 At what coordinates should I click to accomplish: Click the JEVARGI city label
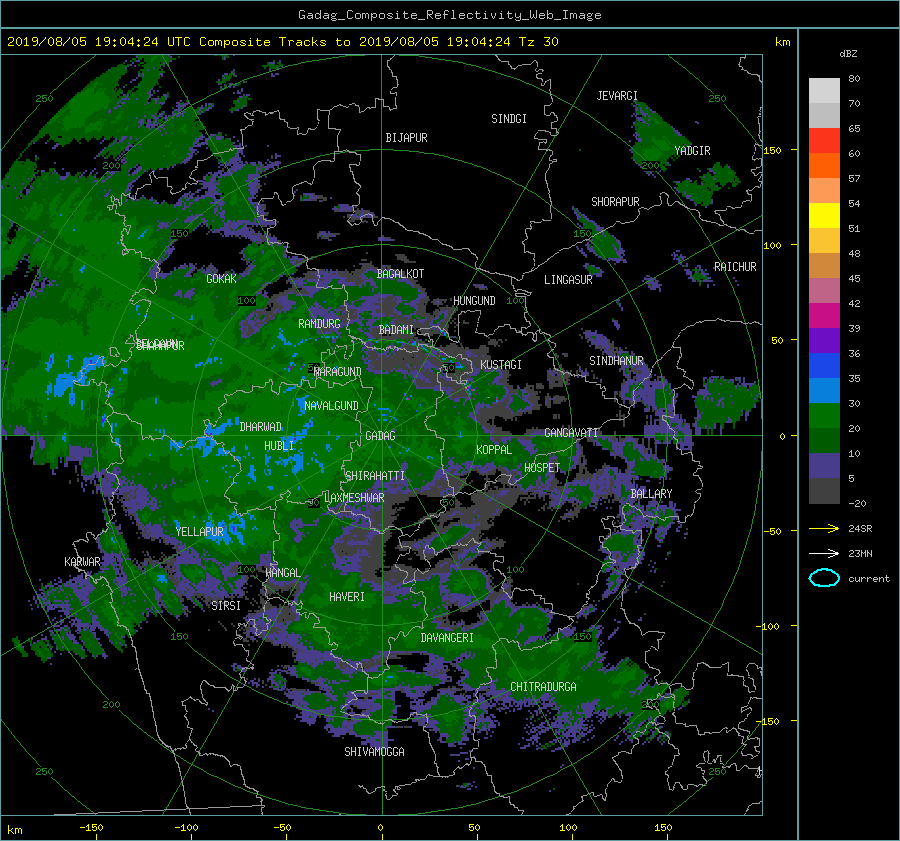click(617, 96)
